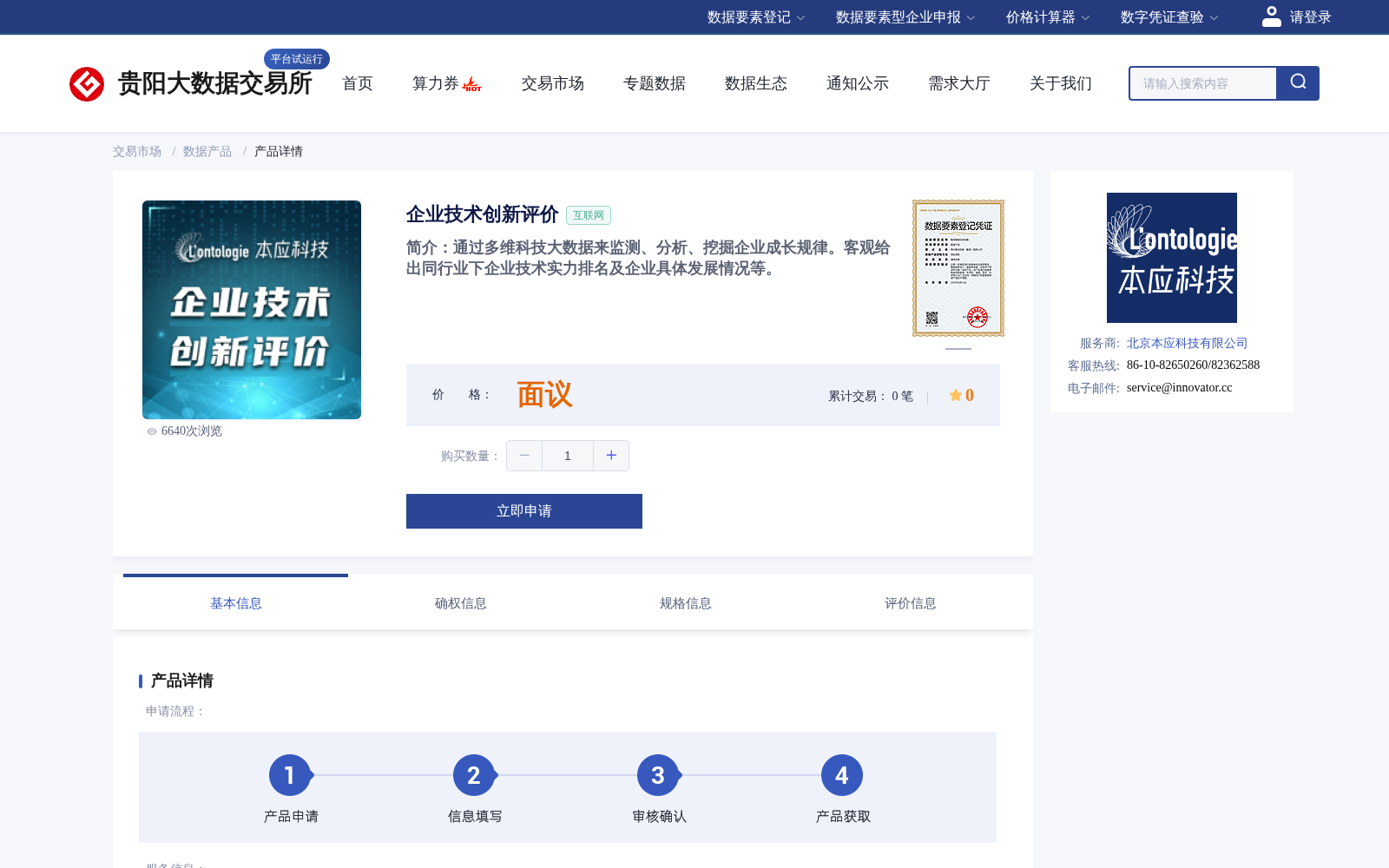This screenshot has width=1389, height=868.
Task: Go to 交易市场 in navigation bar
Action: coord(553,83)
